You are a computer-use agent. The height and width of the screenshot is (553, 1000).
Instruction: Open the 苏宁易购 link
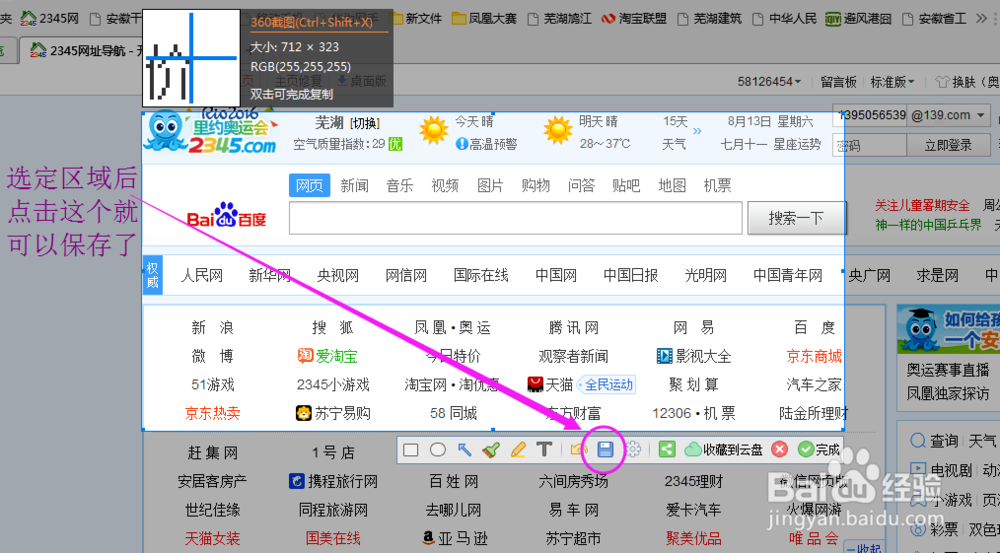pos(334,413)
